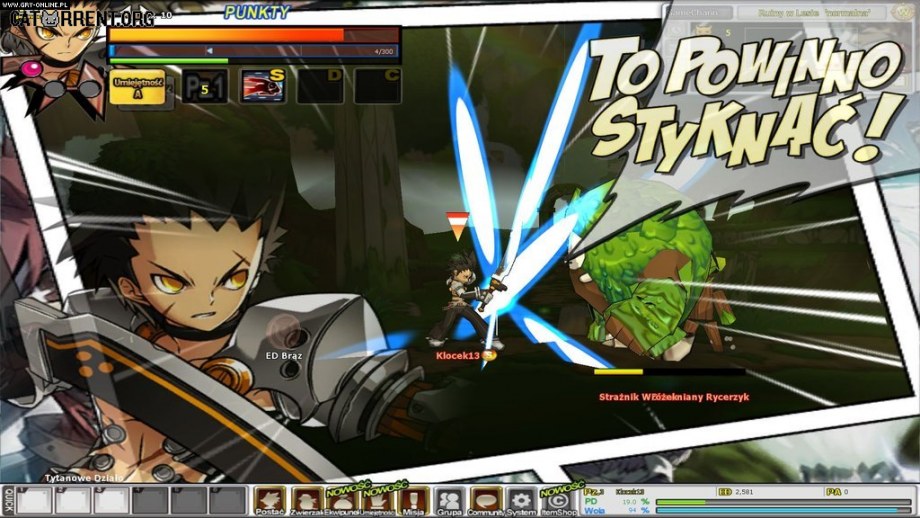
Task: Select quick slot 4
Action: pos(150,500)
